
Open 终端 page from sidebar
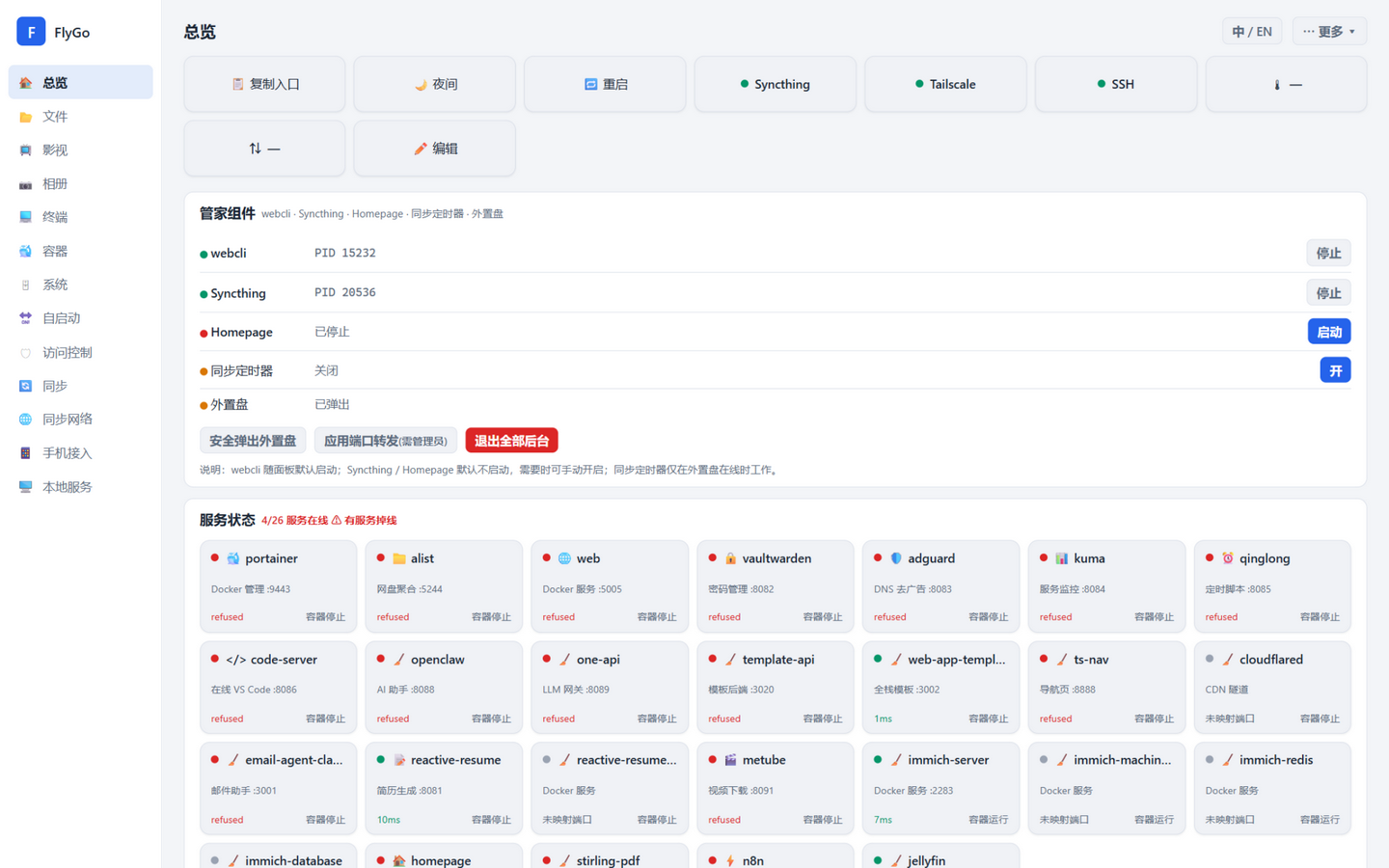click(x=81, y=218)
